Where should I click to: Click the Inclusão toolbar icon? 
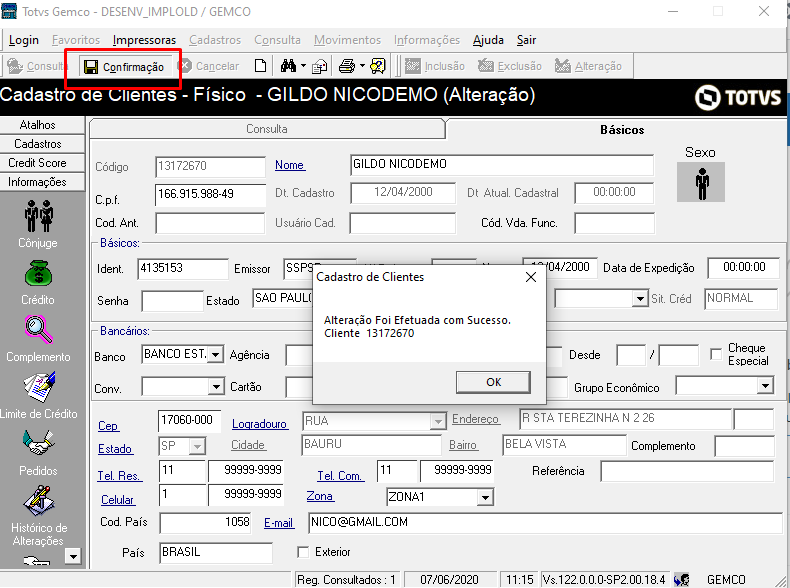point(413,66)
